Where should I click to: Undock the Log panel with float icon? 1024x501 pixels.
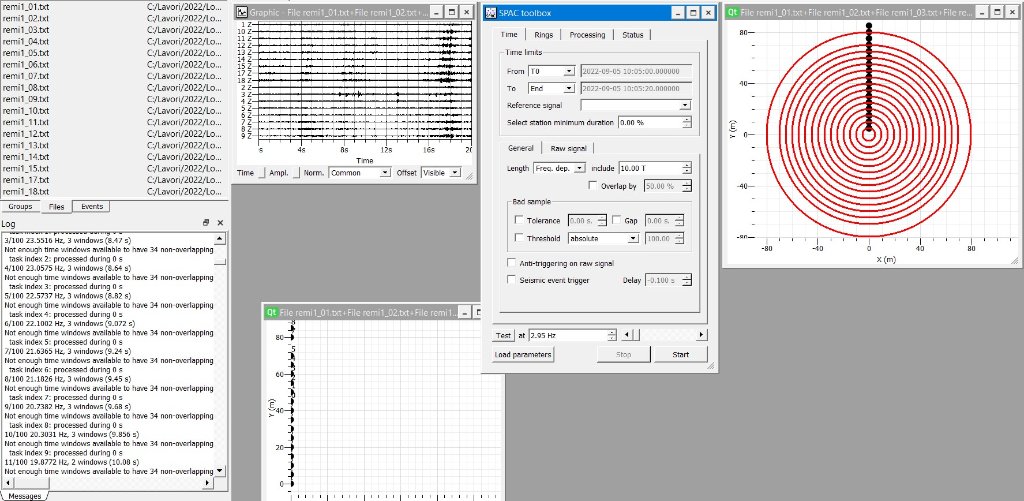205,222
